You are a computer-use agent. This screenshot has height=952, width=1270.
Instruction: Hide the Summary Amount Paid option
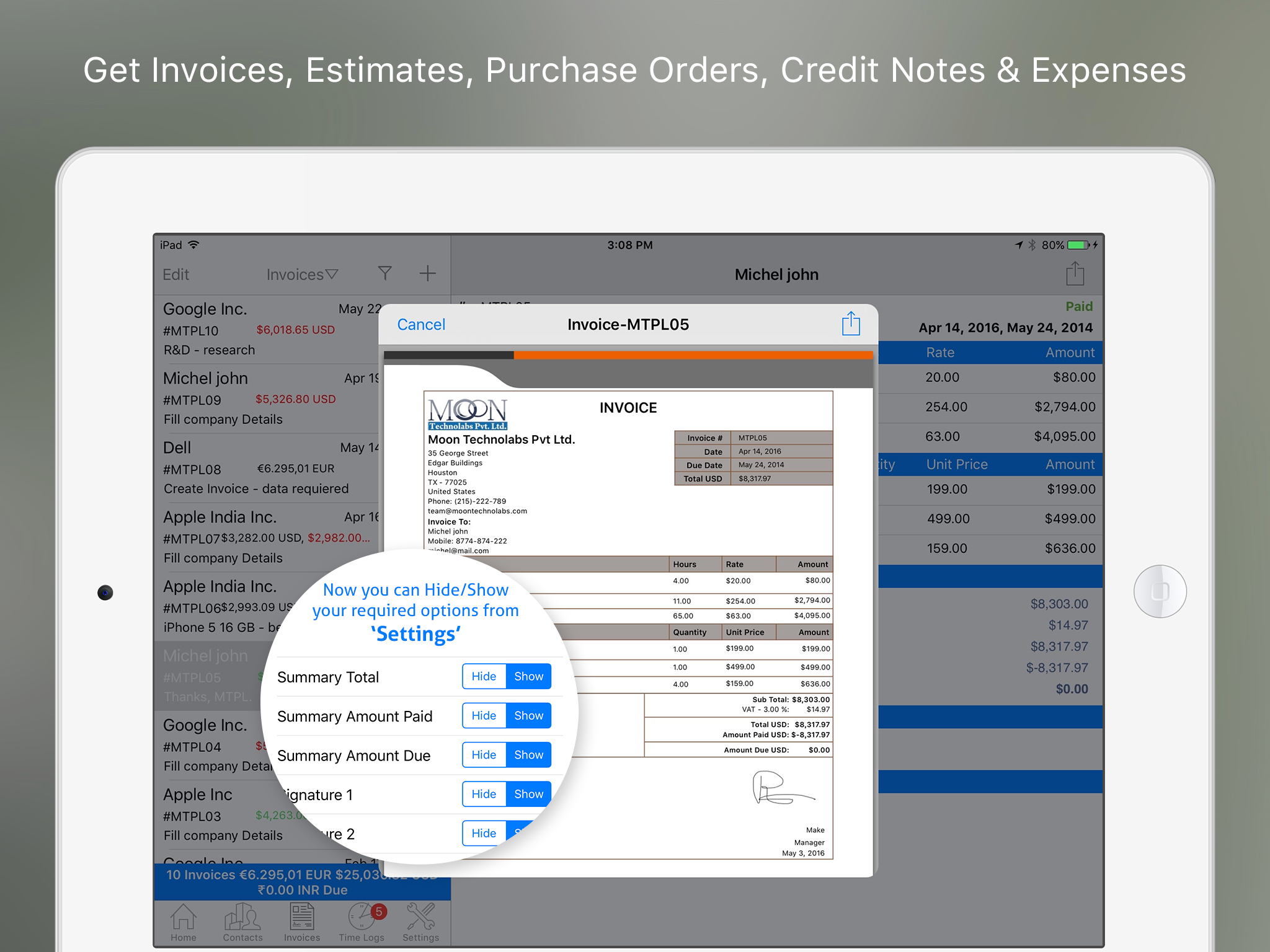(x=484, y=715)
